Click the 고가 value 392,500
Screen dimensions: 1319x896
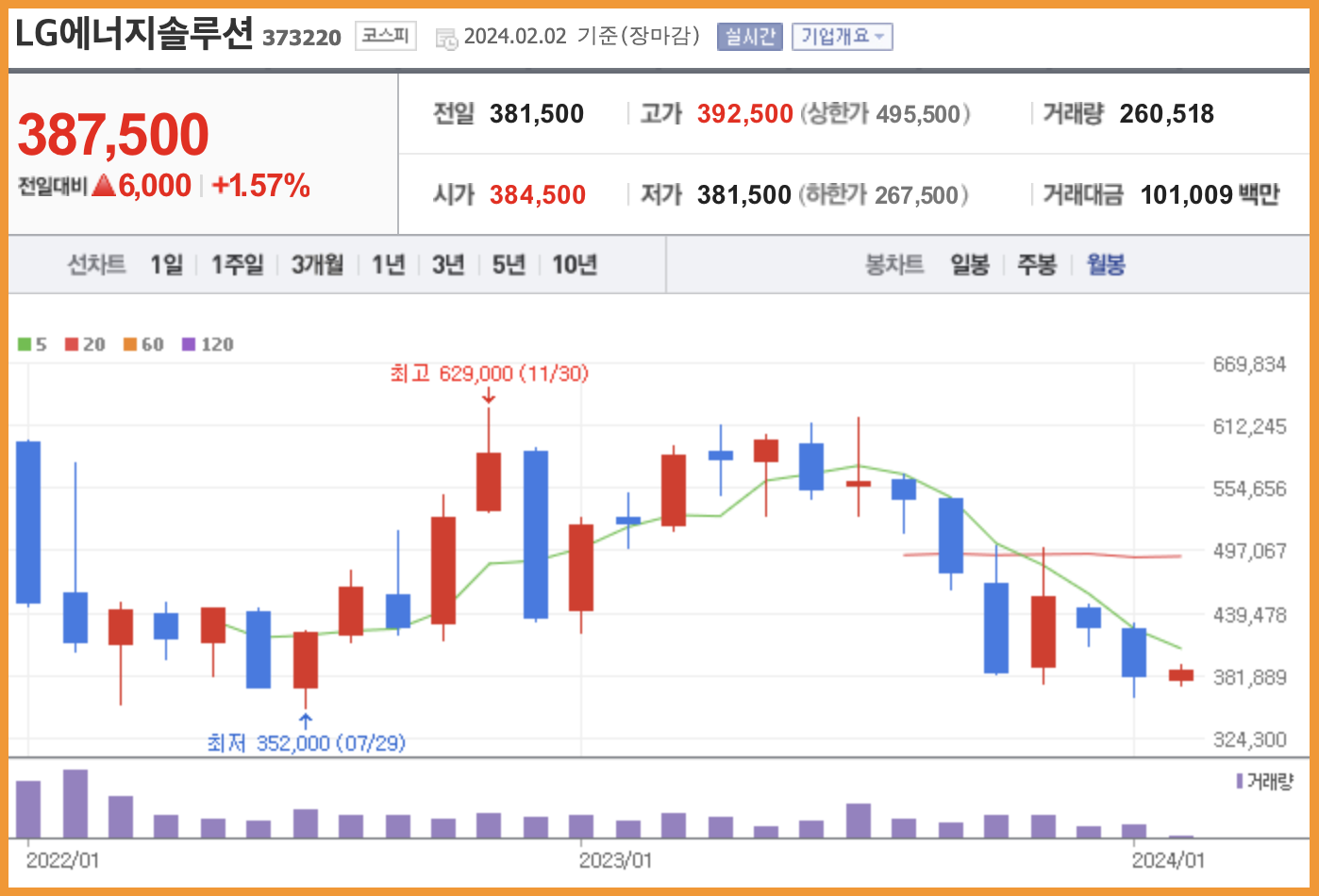tap(744, 114)
